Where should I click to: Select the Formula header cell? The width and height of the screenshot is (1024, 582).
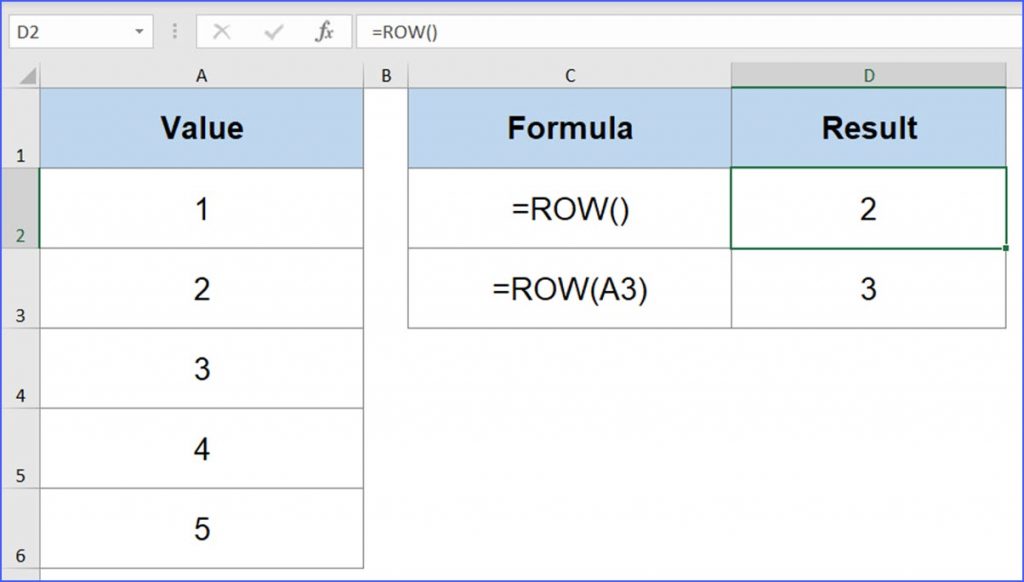point(569,128)
